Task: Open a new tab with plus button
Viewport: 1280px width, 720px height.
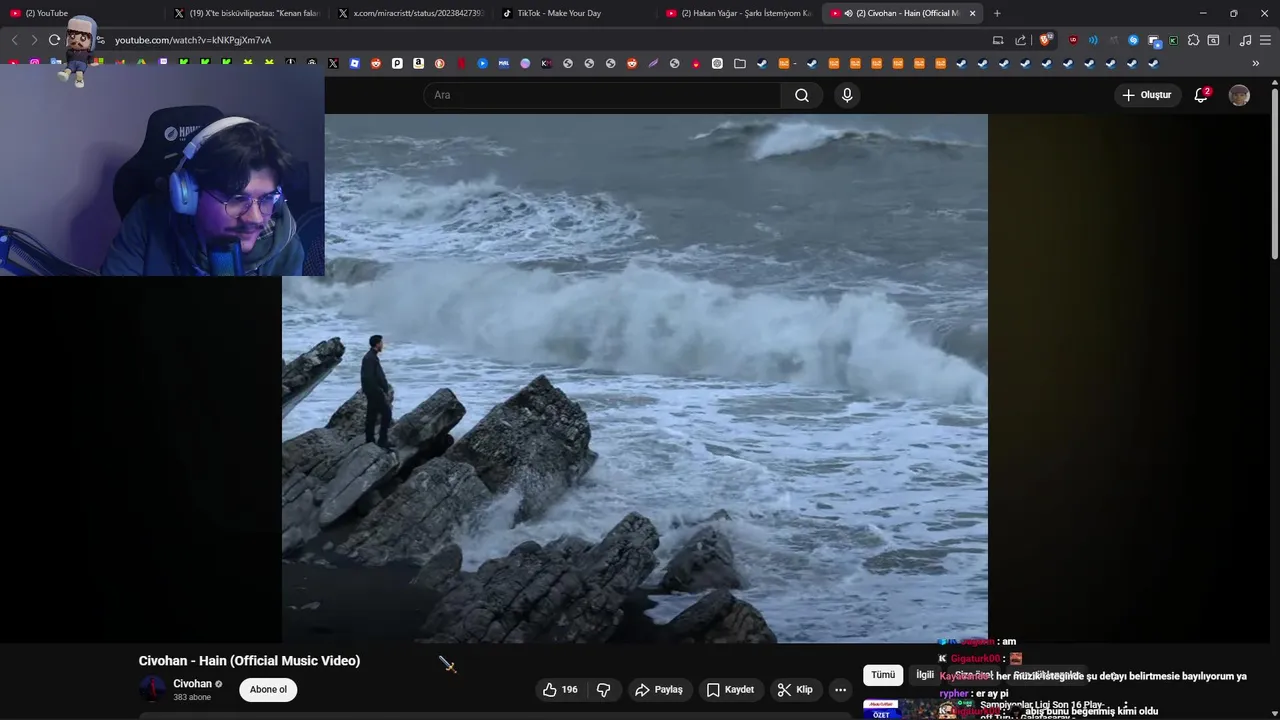Action: pos(997,13)
